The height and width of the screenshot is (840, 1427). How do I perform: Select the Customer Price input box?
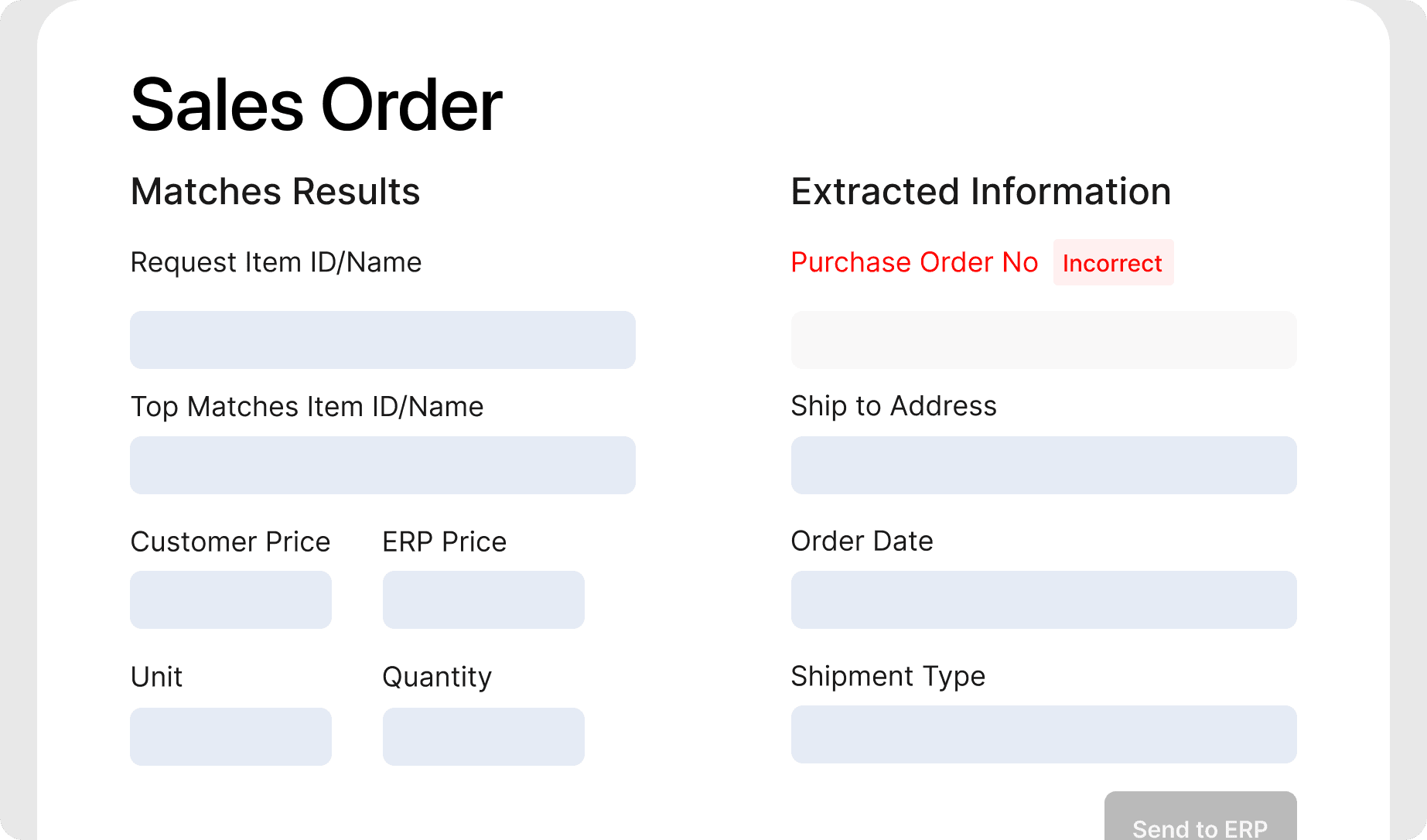pos(230,599)
